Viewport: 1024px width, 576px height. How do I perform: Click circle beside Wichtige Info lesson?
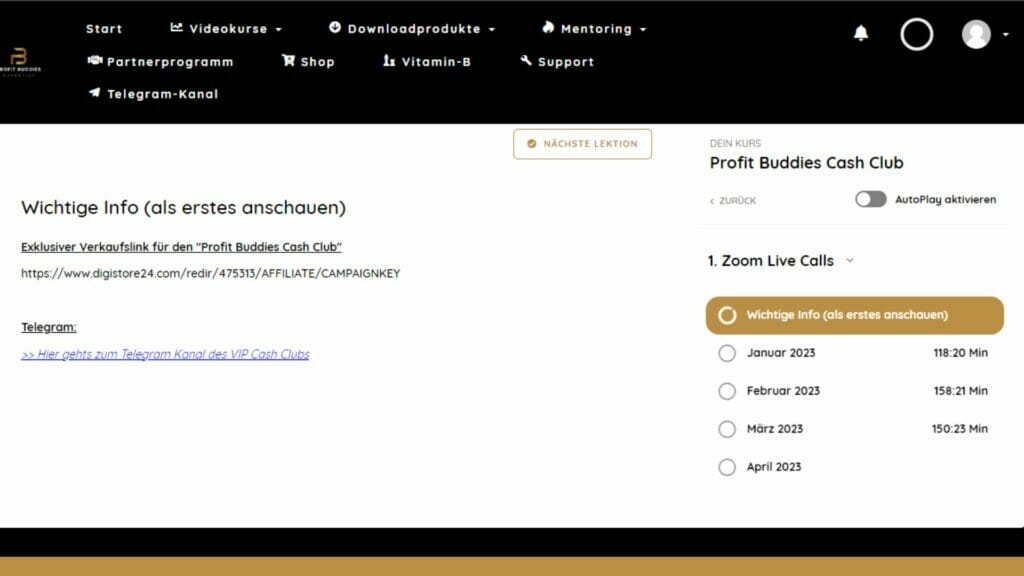(727, 315)
